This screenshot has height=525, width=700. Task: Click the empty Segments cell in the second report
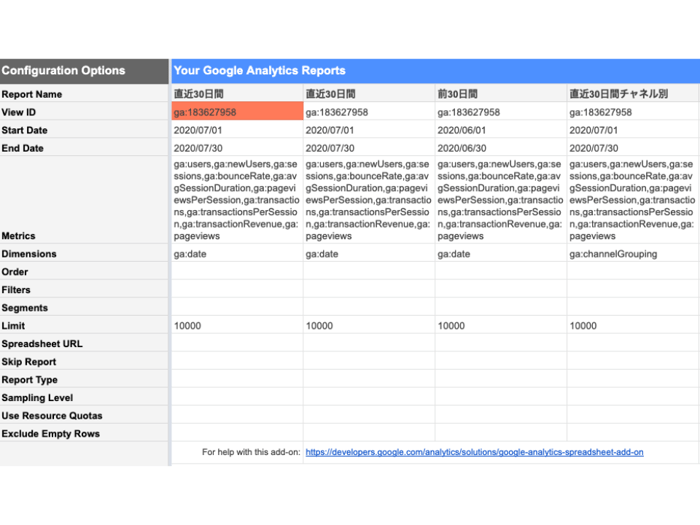coord(369,307)
